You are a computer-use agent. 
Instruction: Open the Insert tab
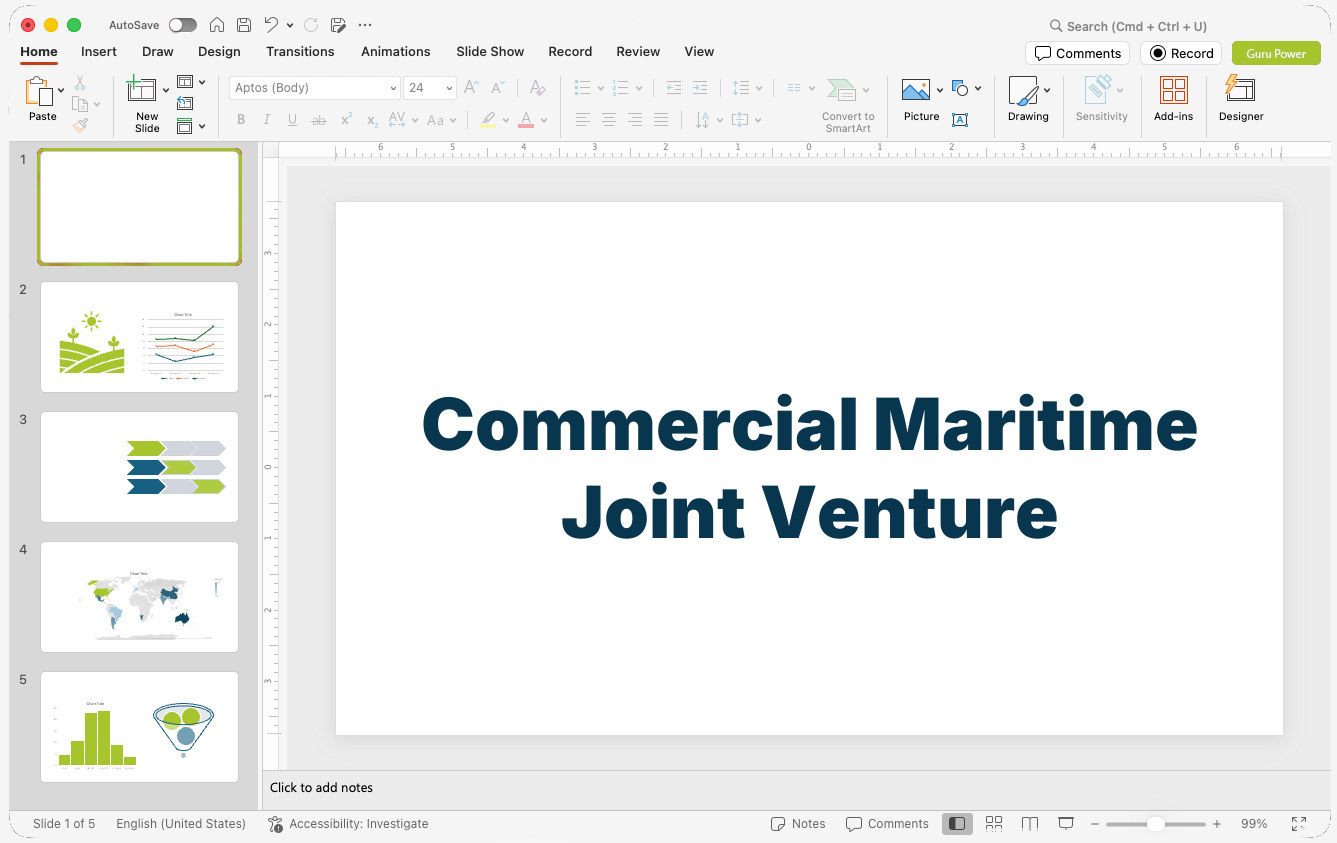[99, 51]
